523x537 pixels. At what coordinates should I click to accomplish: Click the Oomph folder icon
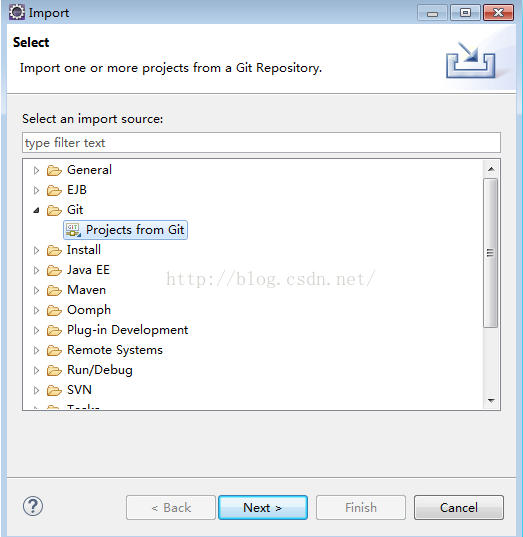point(54,310)
